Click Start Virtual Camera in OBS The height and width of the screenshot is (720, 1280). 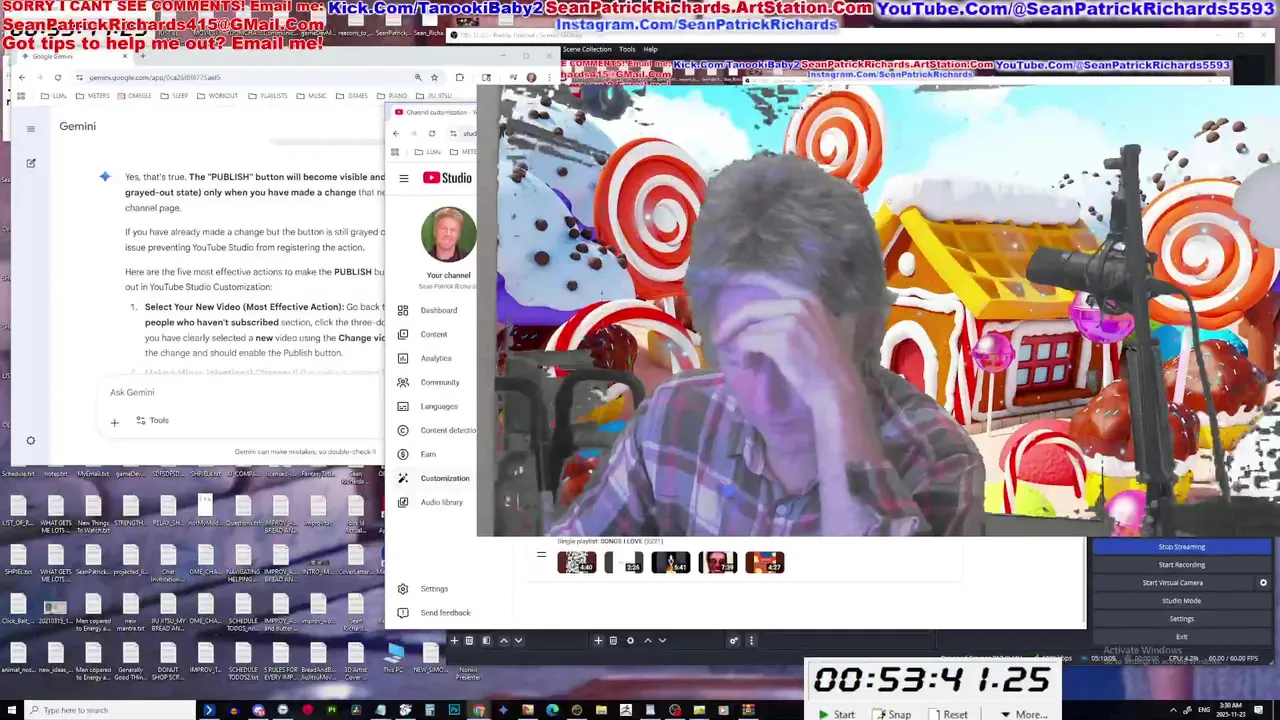pyautogui.click(x=1173, y=583)
